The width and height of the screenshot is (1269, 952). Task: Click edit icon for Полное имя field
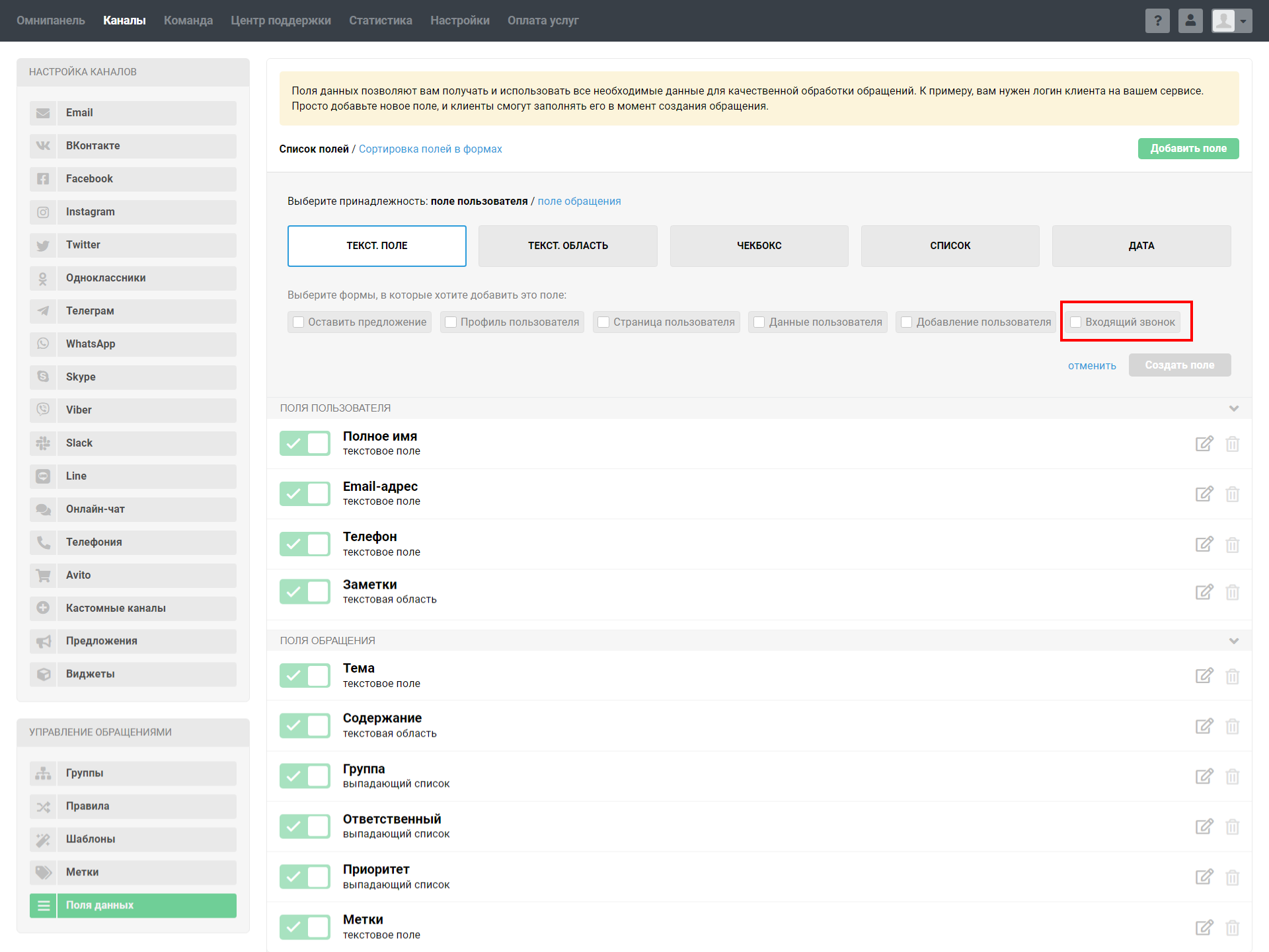coord(1204,443)
